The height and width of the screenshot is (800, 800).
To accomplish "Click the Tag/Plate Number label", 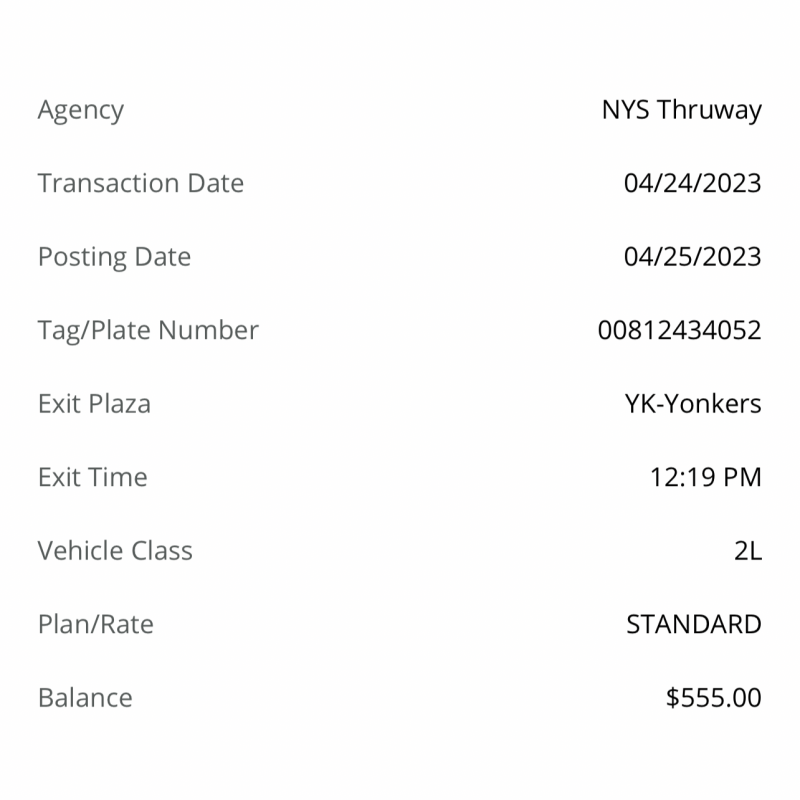I will point(148,331).
